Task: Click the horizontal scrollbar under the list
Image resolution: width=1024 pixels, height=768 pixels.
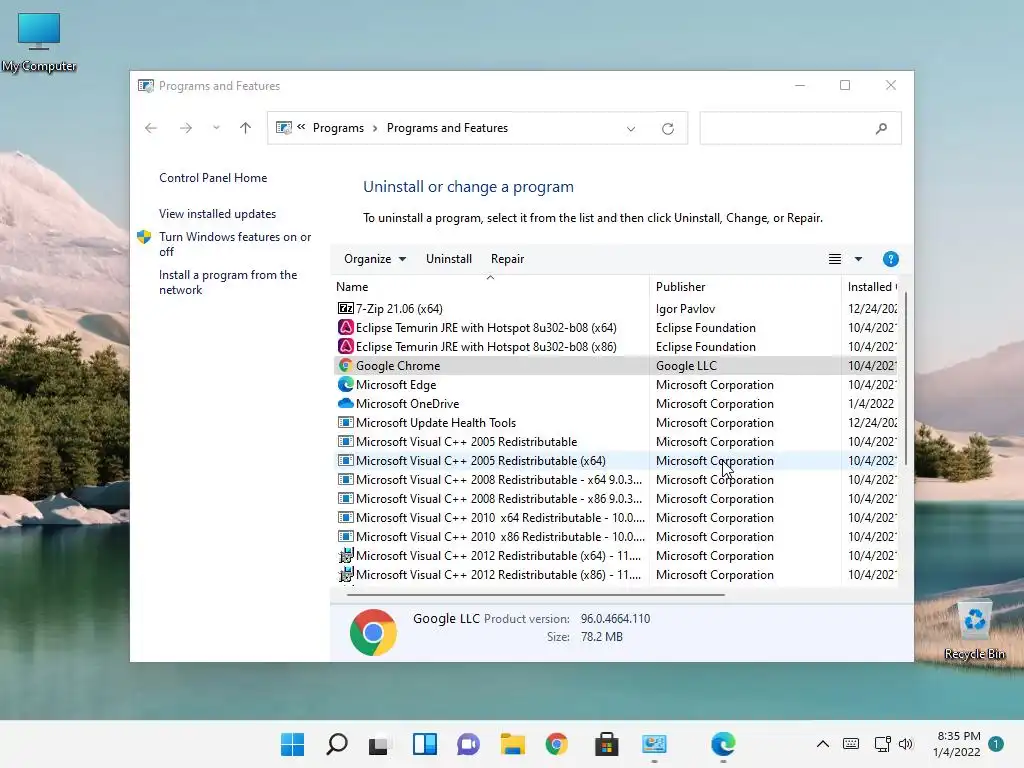Action: (536, 595)
